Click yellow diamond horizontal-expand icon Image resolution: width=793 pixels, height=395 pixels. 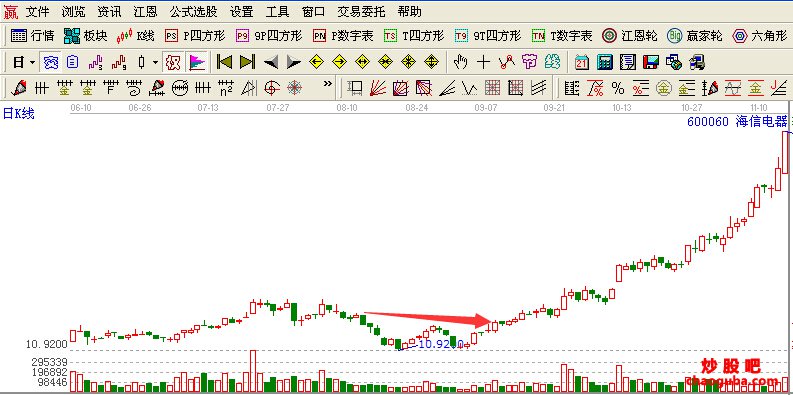tap(362, 62)
